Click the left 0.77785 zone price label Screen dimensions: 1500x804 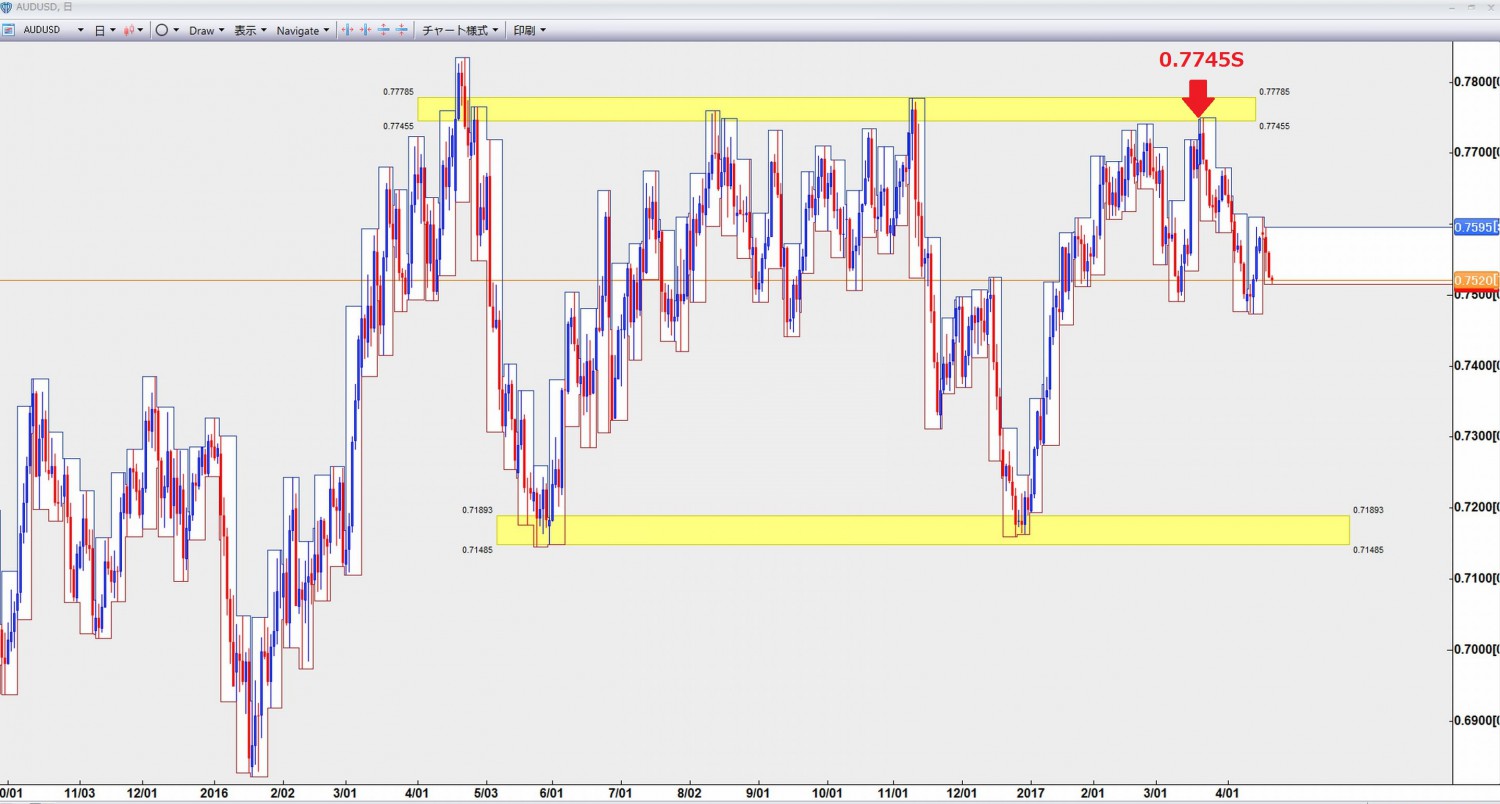click(396, 92)
